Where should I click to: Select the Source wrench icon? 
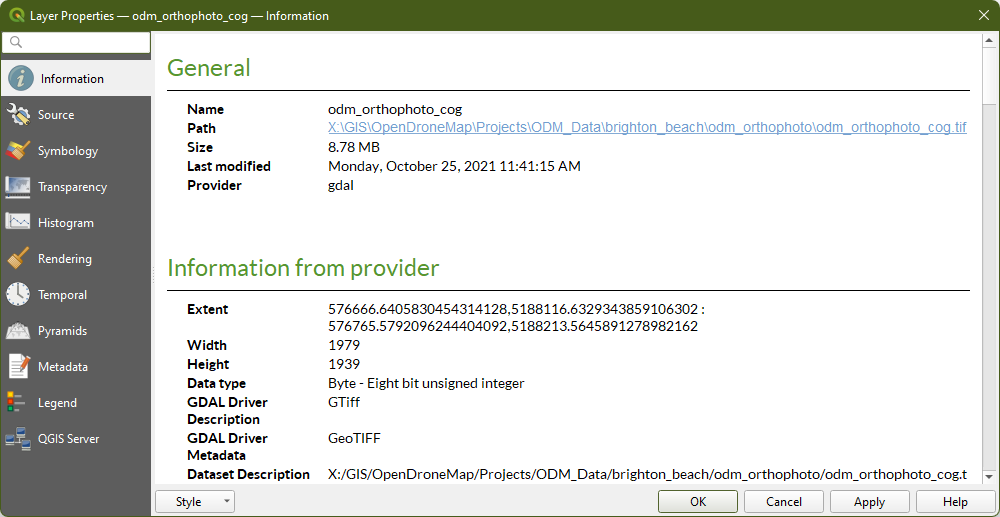tap(19, 115)
